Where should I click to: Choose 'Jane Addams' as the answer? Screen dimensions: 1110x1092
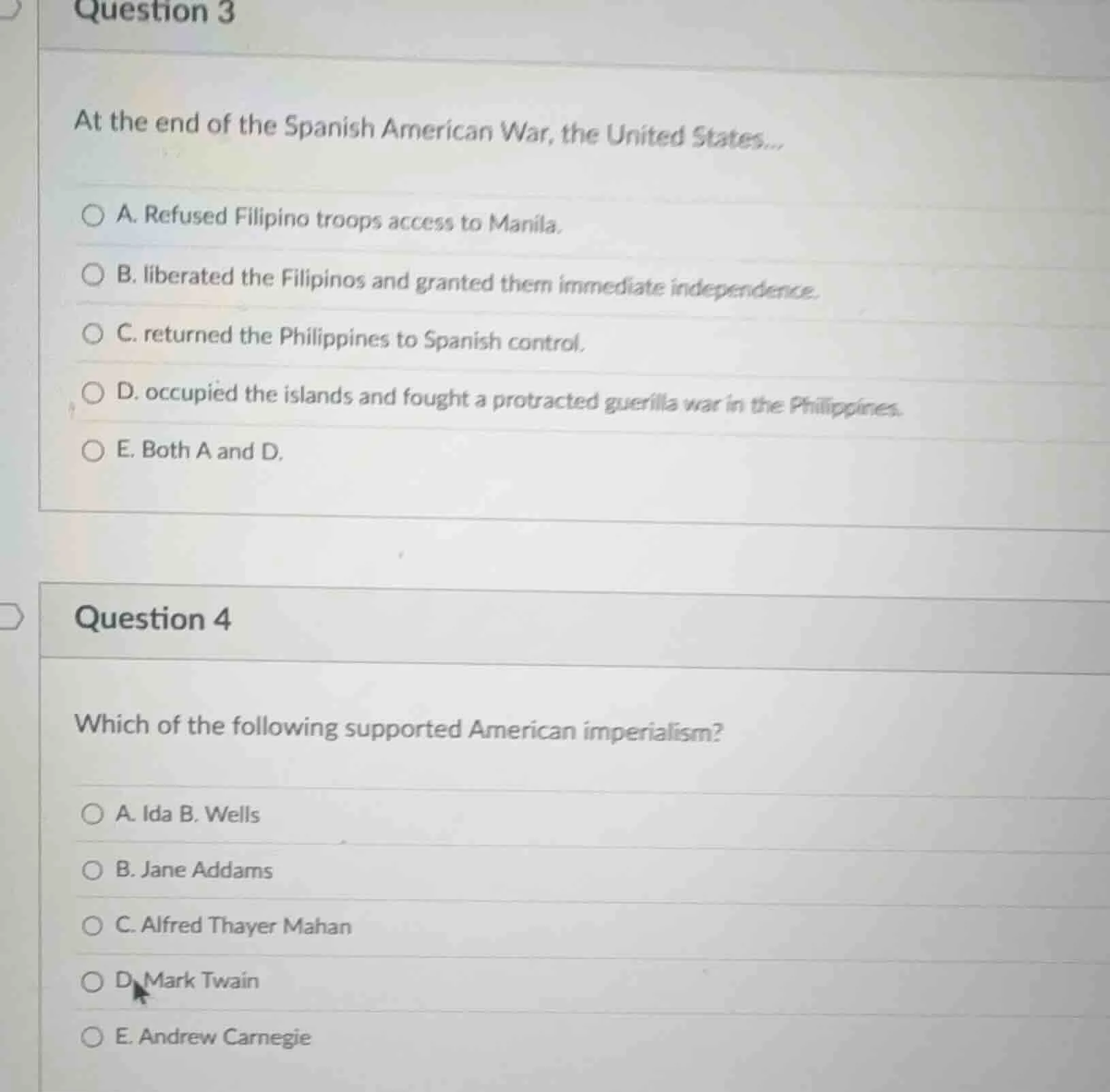click(94, 870)
